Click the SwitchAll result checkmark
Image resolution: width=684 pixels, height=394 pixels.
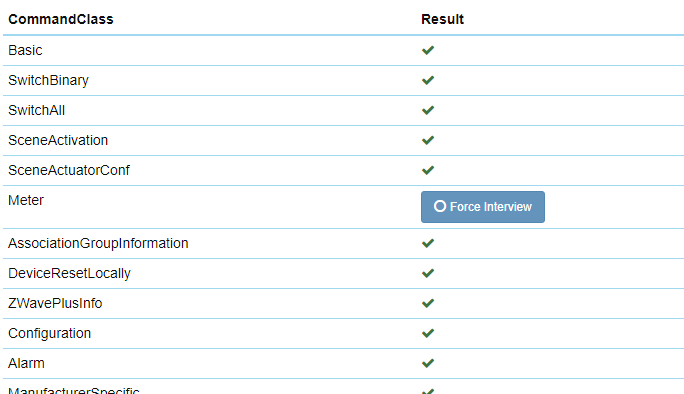tap(428, 110)
